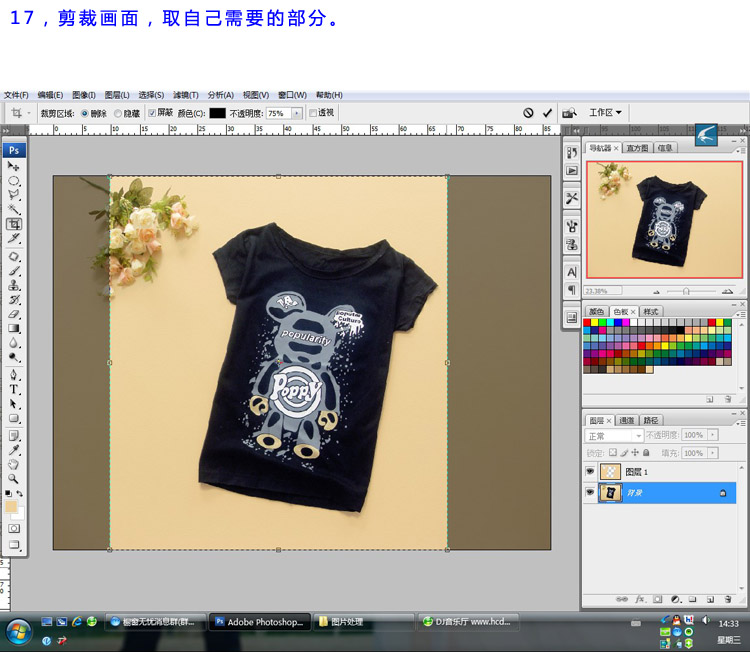Image resolution: width=750 pixels, height=652 pixels.
Task: Open the 不透明度 75% shield opacity dropdown
Action: click(x=297, y=113)
